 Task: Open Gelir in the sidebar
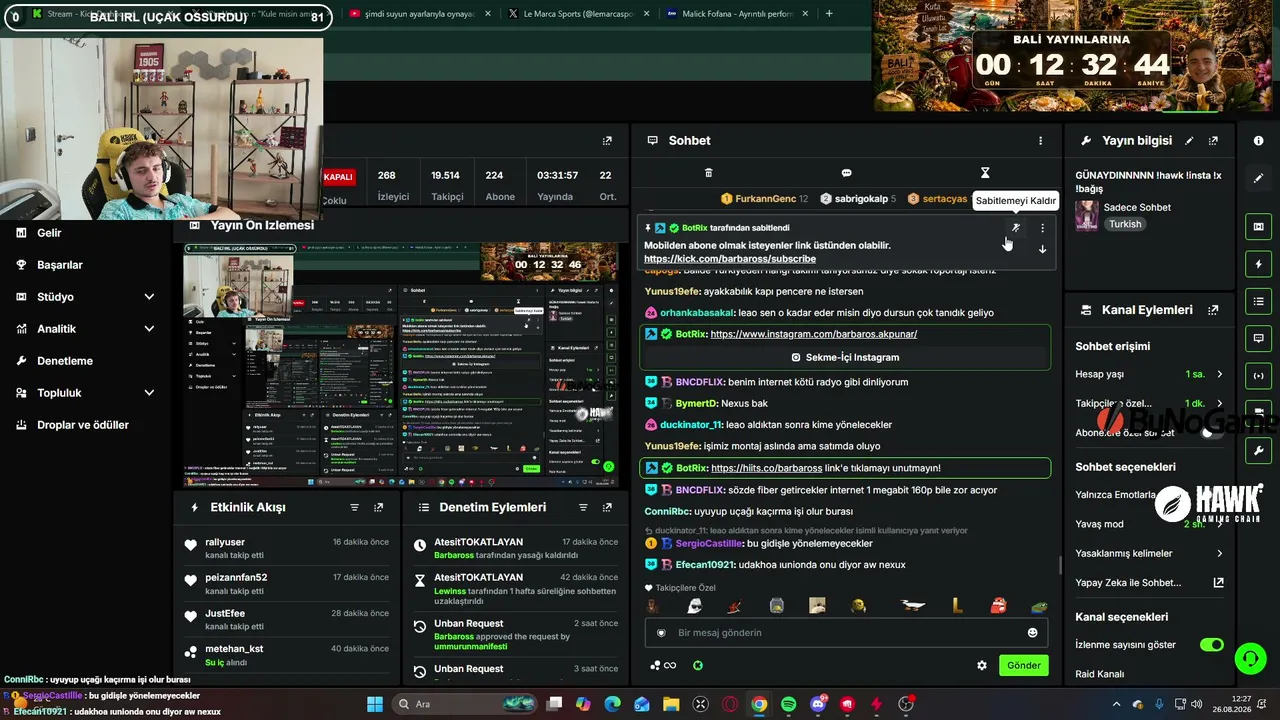pos(49,233)
